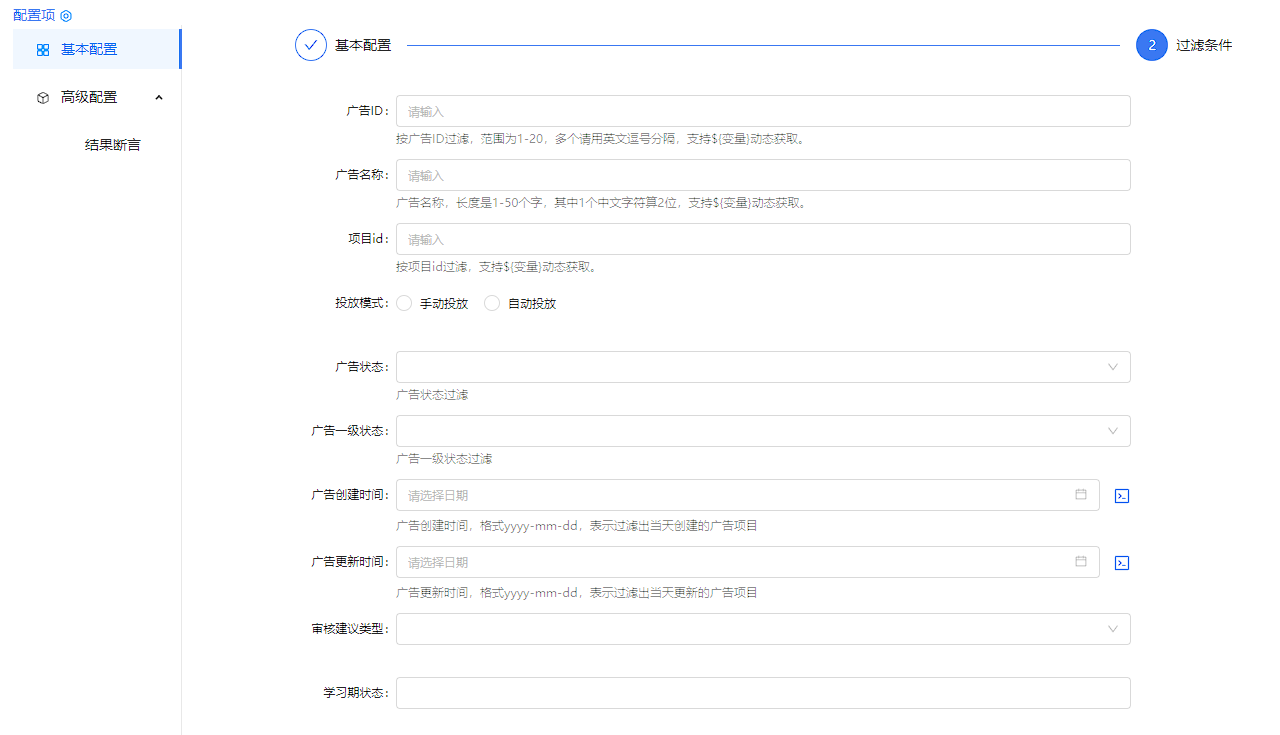Select the 自动投放 radio button
1280x735 pixels.
[x=492, y=304]
